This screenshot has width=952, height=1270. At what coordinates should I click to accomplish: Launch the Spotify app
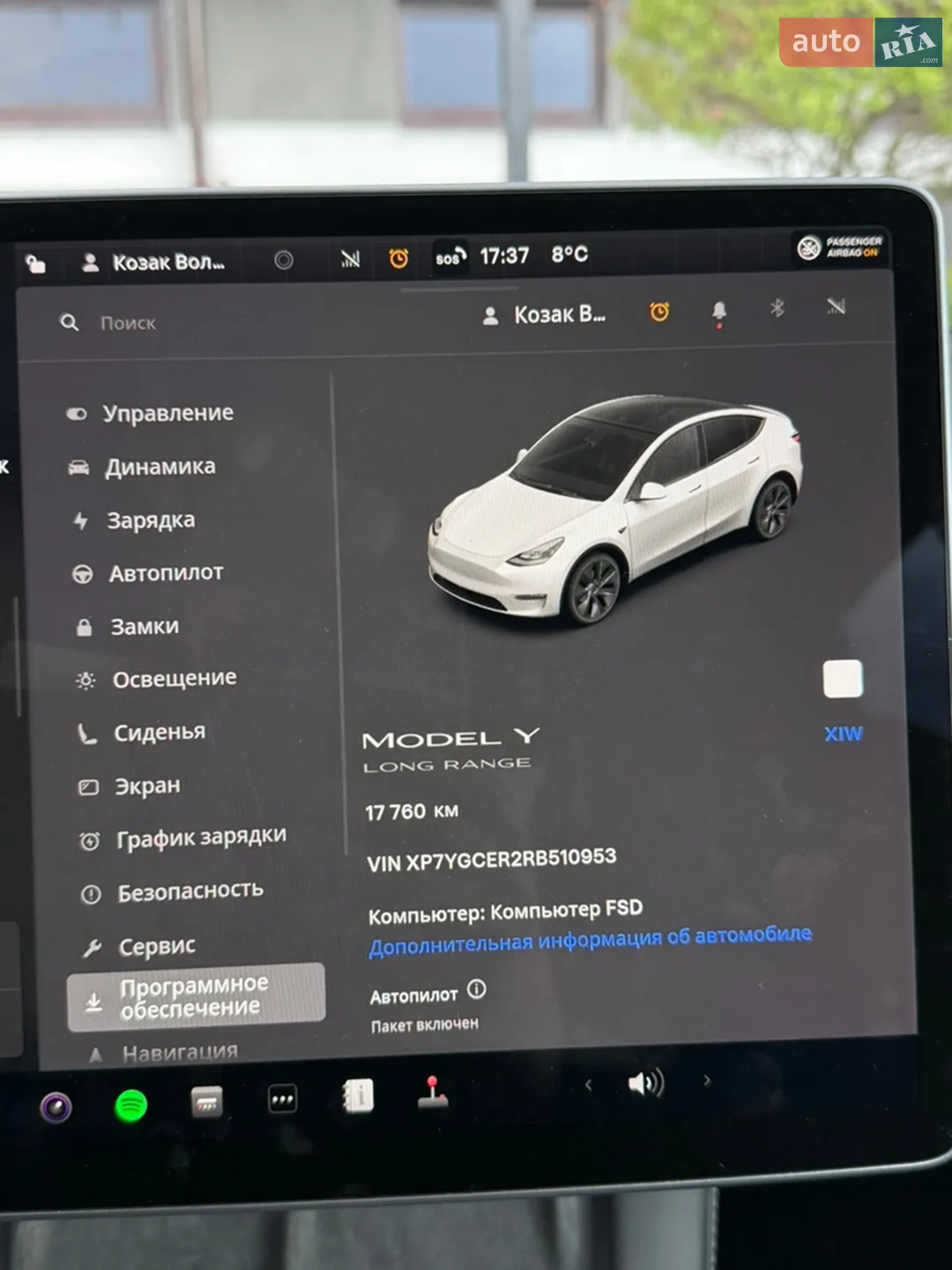(131, 1105)
